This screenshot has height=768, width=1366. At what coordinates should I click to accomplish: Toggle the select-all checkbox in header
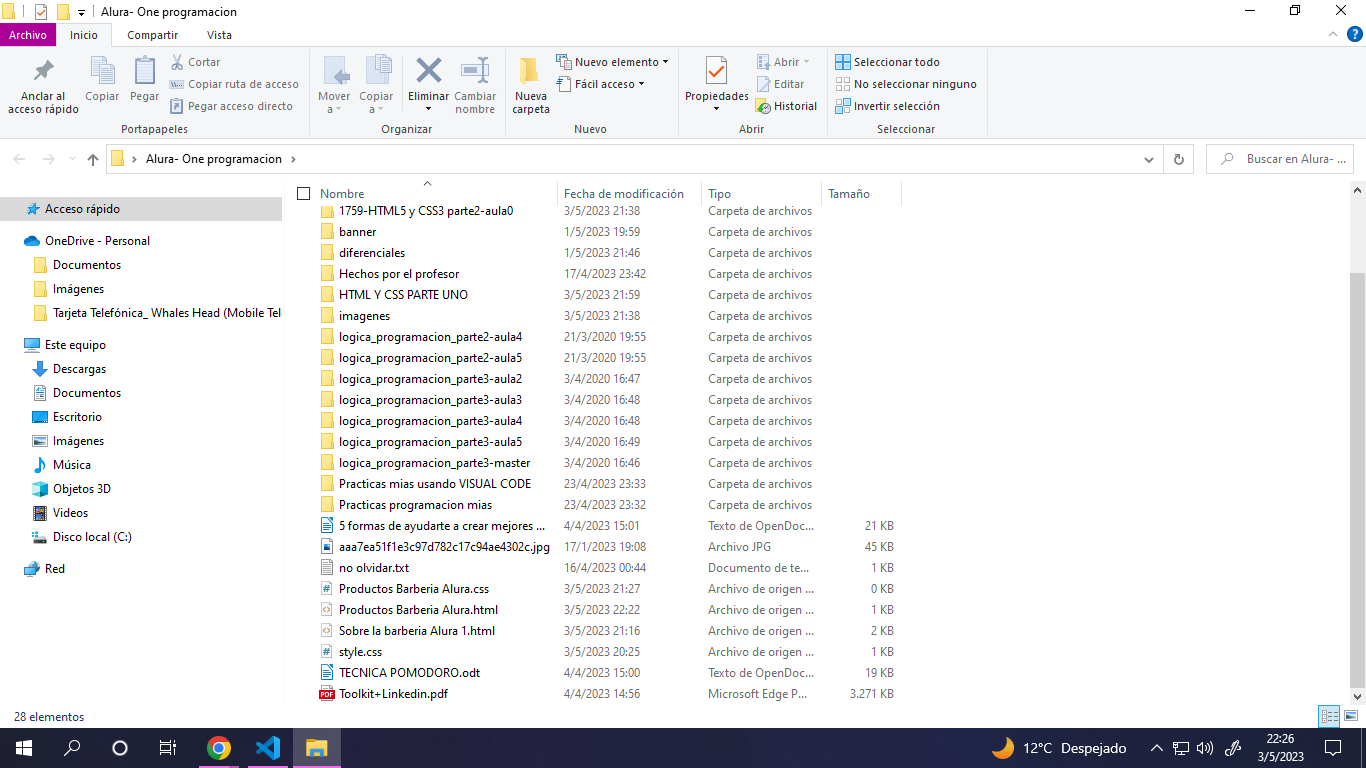pos(303,194)
